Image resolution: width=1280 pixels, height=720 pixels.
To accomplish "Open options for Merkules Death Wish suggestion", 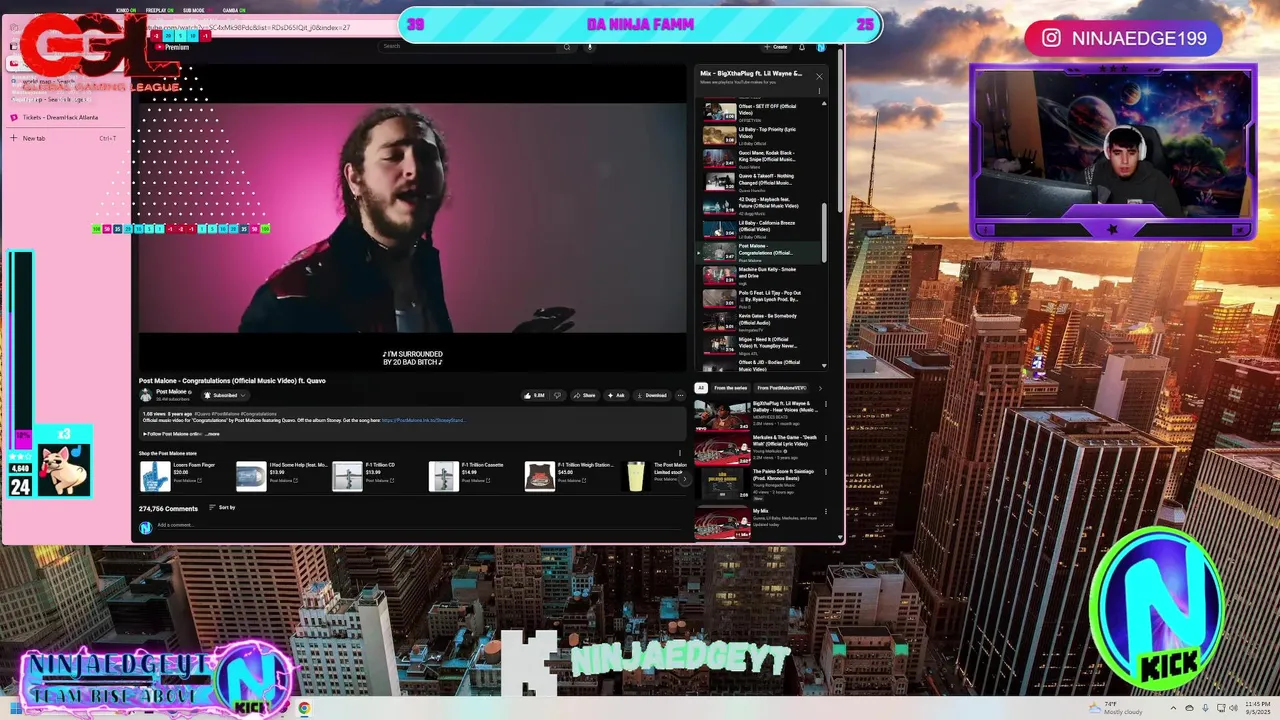I will [x=826, y=438].
